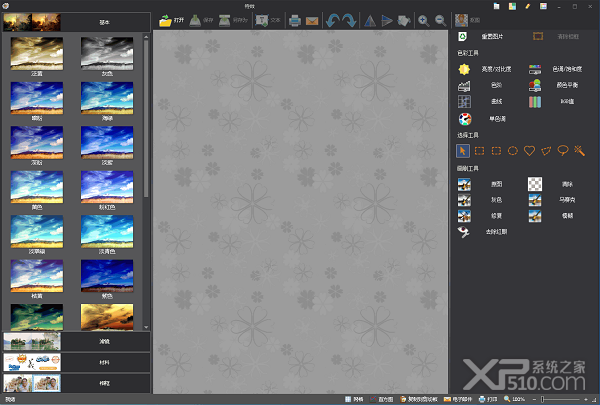Open the 曲线 curves grid tool
Viewport: 600px width, 405px height.
(464, 101)
